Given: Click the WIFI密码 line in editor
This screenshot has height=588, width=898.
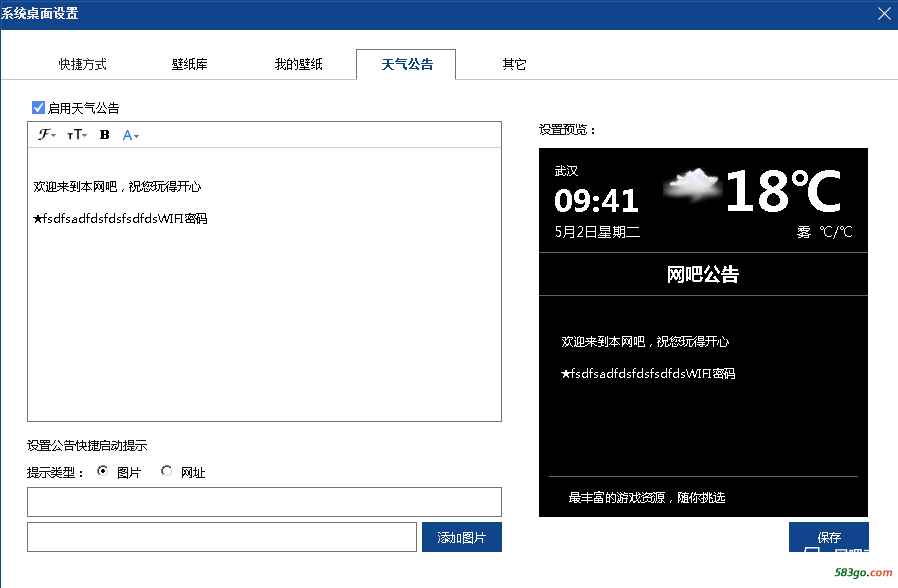Looking at the screenshot, I should (x=120, y=219).
